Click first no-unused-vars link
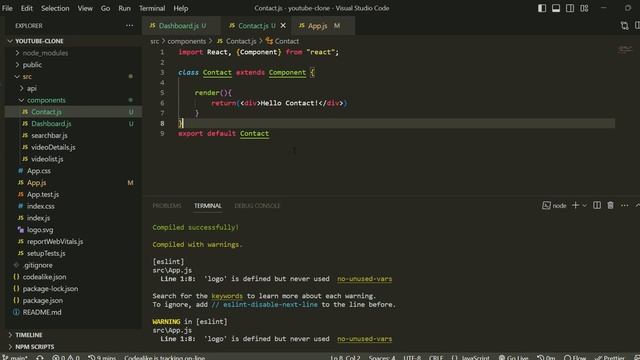Screen dimensions: 640x360 click(x=364, y=279)
